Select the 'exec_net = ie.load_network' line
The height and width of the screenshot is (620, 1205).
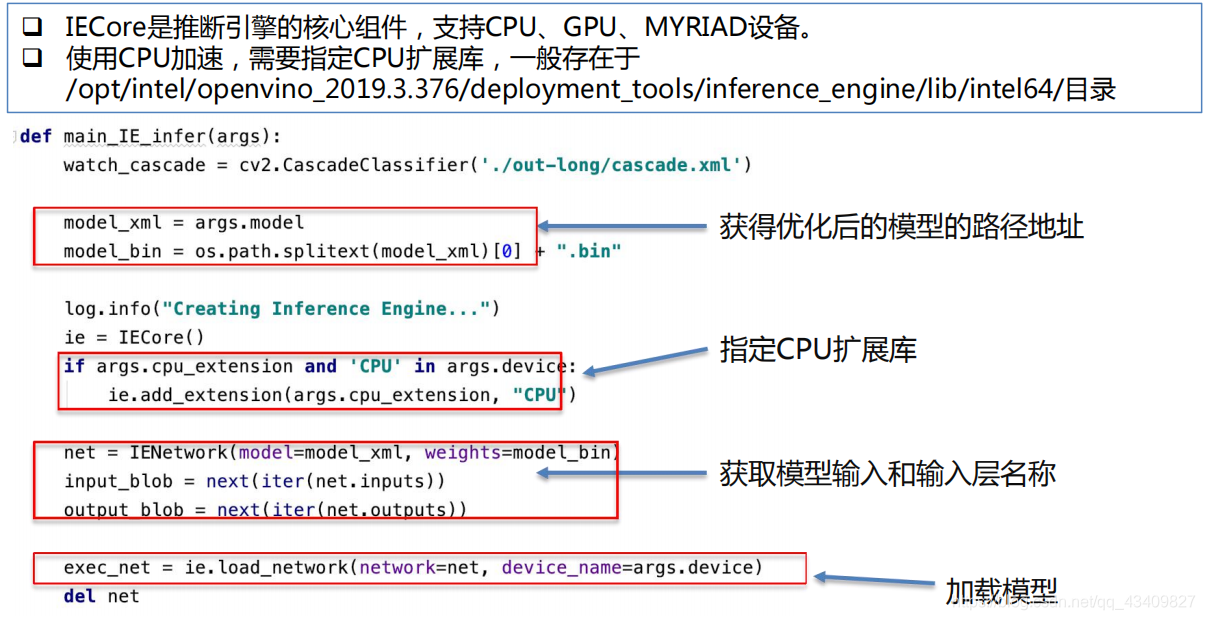tap(413, 568)
